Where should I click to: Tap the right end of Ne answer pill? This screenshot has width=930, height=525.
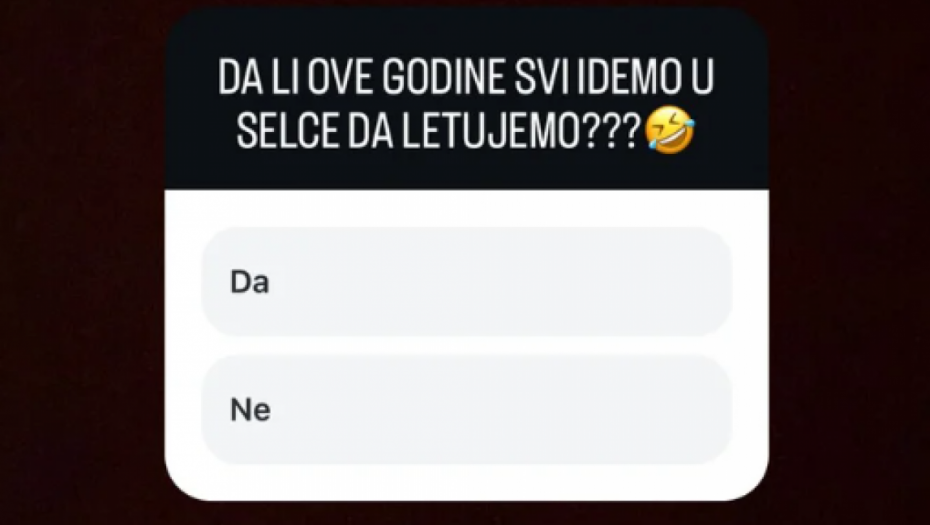700,409
